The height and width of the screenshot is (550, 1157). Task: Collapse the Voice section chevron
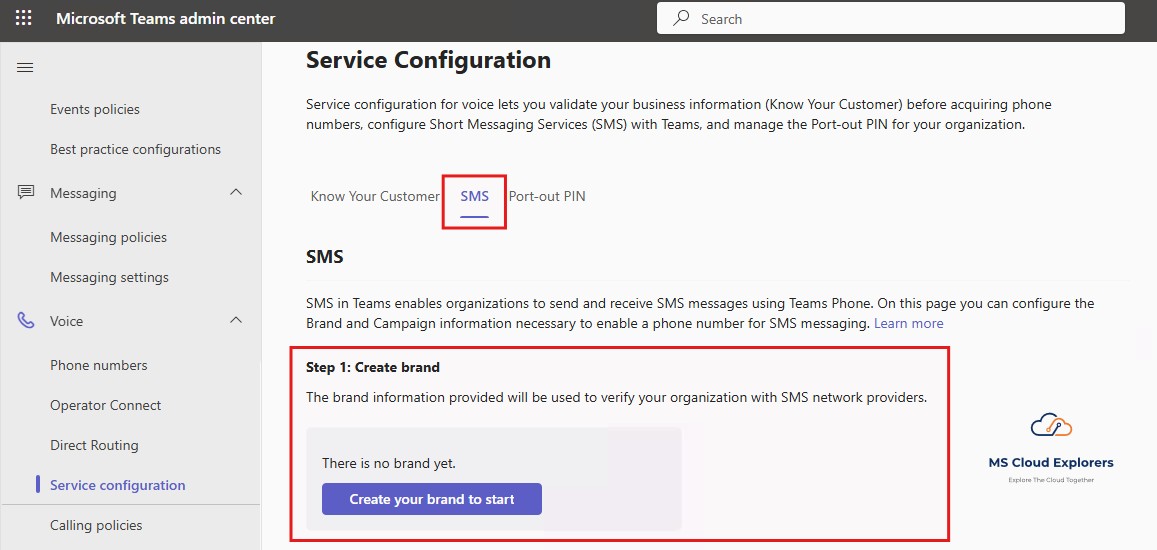(236, 320)
